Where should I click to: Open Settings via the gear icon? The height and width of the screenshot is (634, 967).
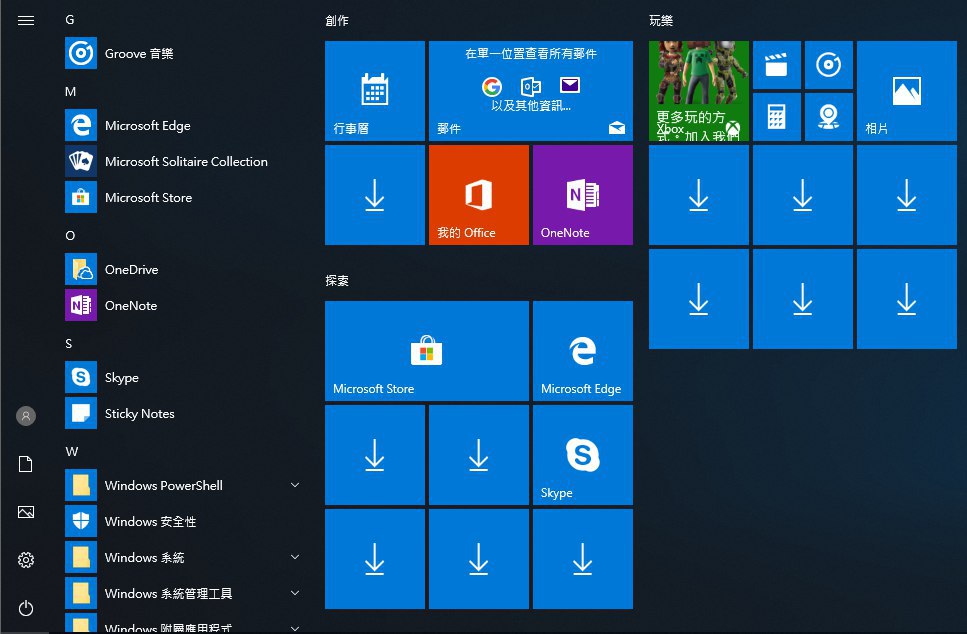26,560
